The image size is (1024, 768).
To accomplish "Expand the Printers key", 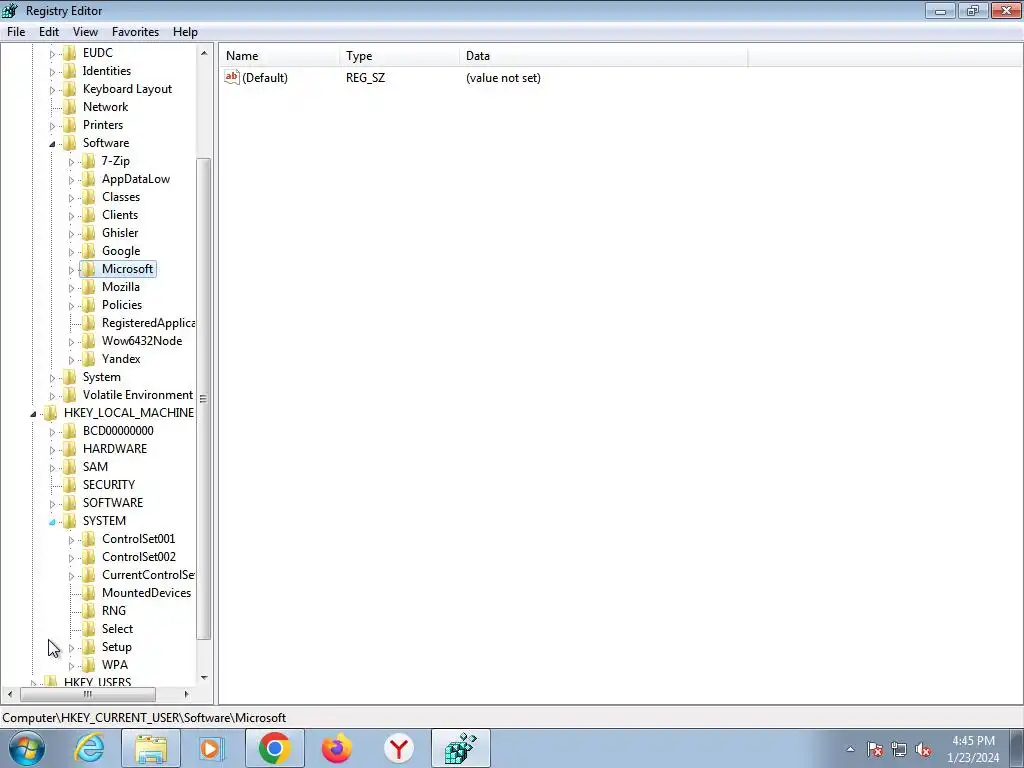I will [x=52, y=125].
